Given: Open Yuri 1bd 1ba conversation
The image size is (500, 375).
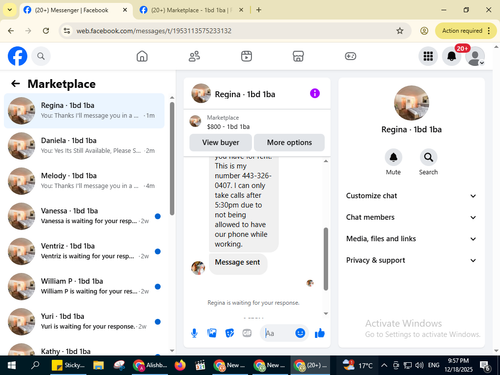Looking at the screenshot, I should tap(84, 322).
